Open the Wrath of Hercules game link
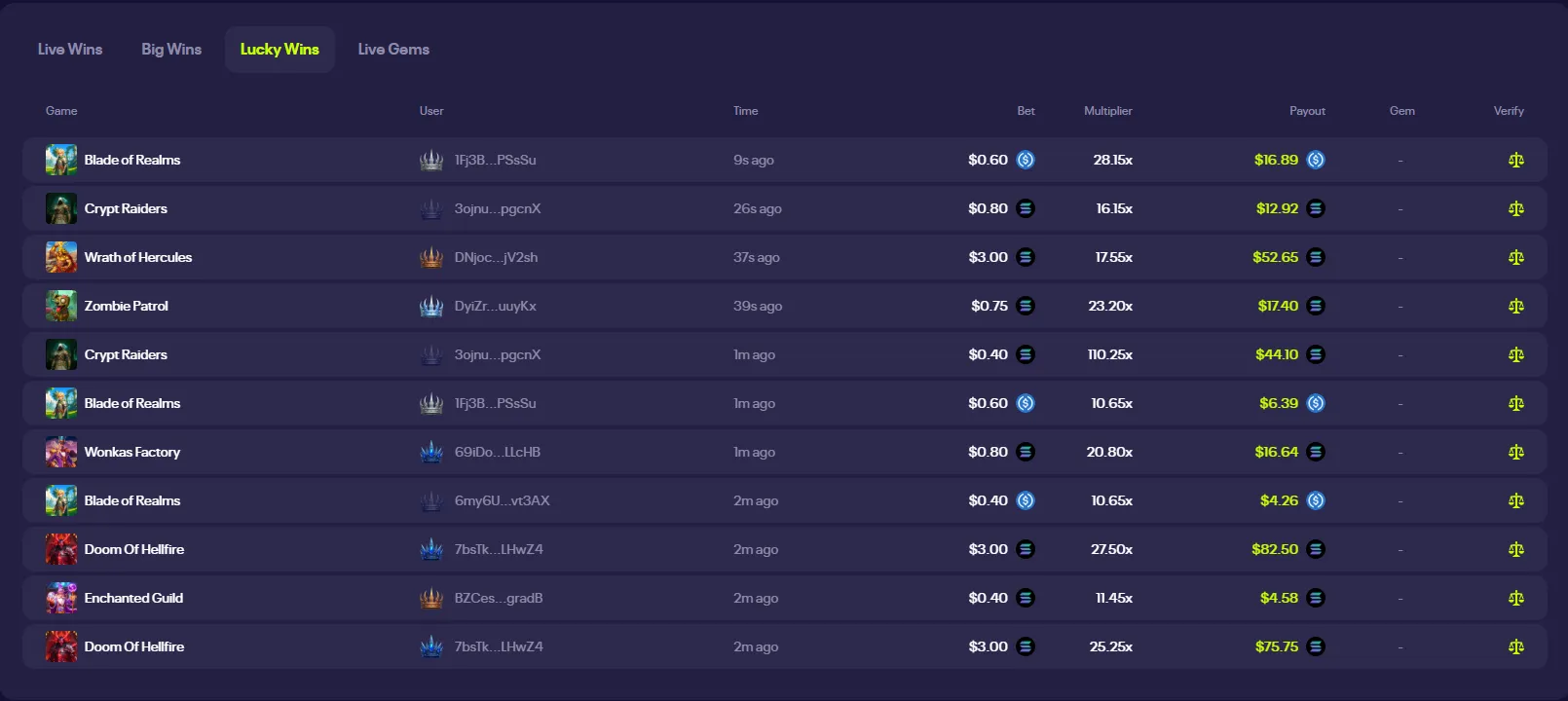1568x701 pixels. 138,257
